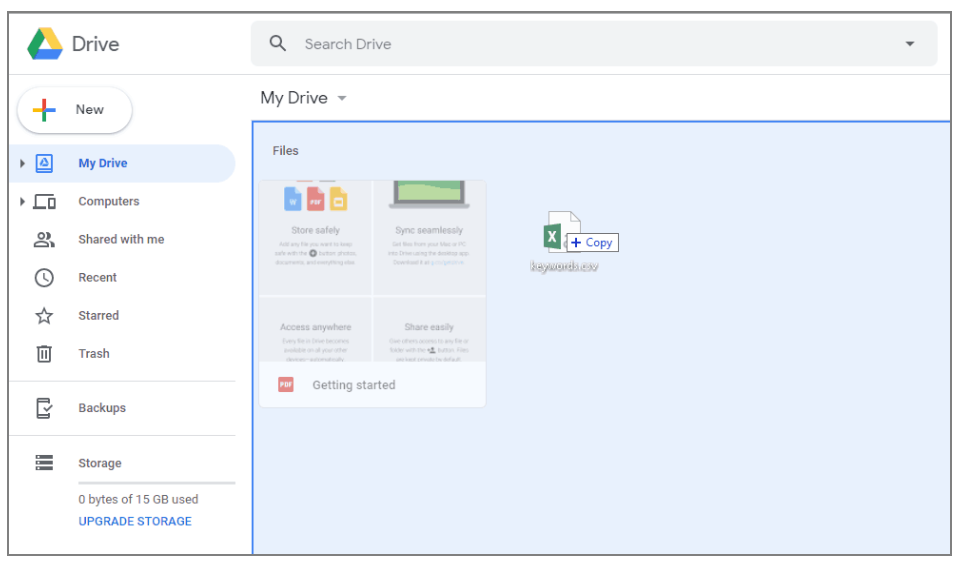Select the Getting started file name
Viewport: 960px width, 564px height.
click(354, 385)
